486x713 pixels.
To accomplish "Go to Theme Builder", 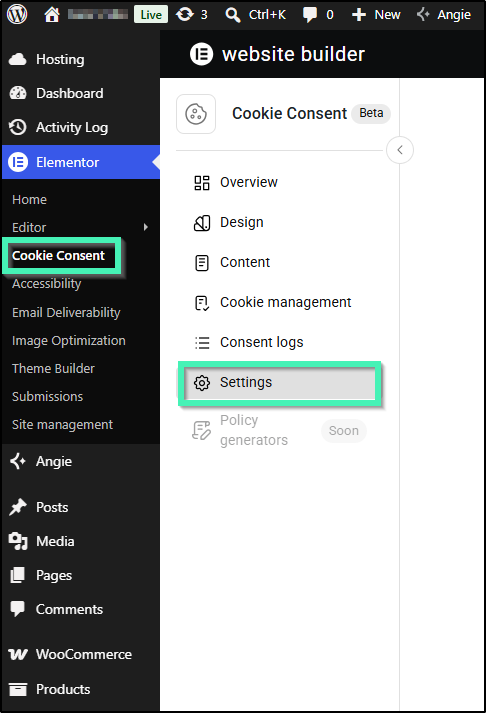I will (54, 368).
